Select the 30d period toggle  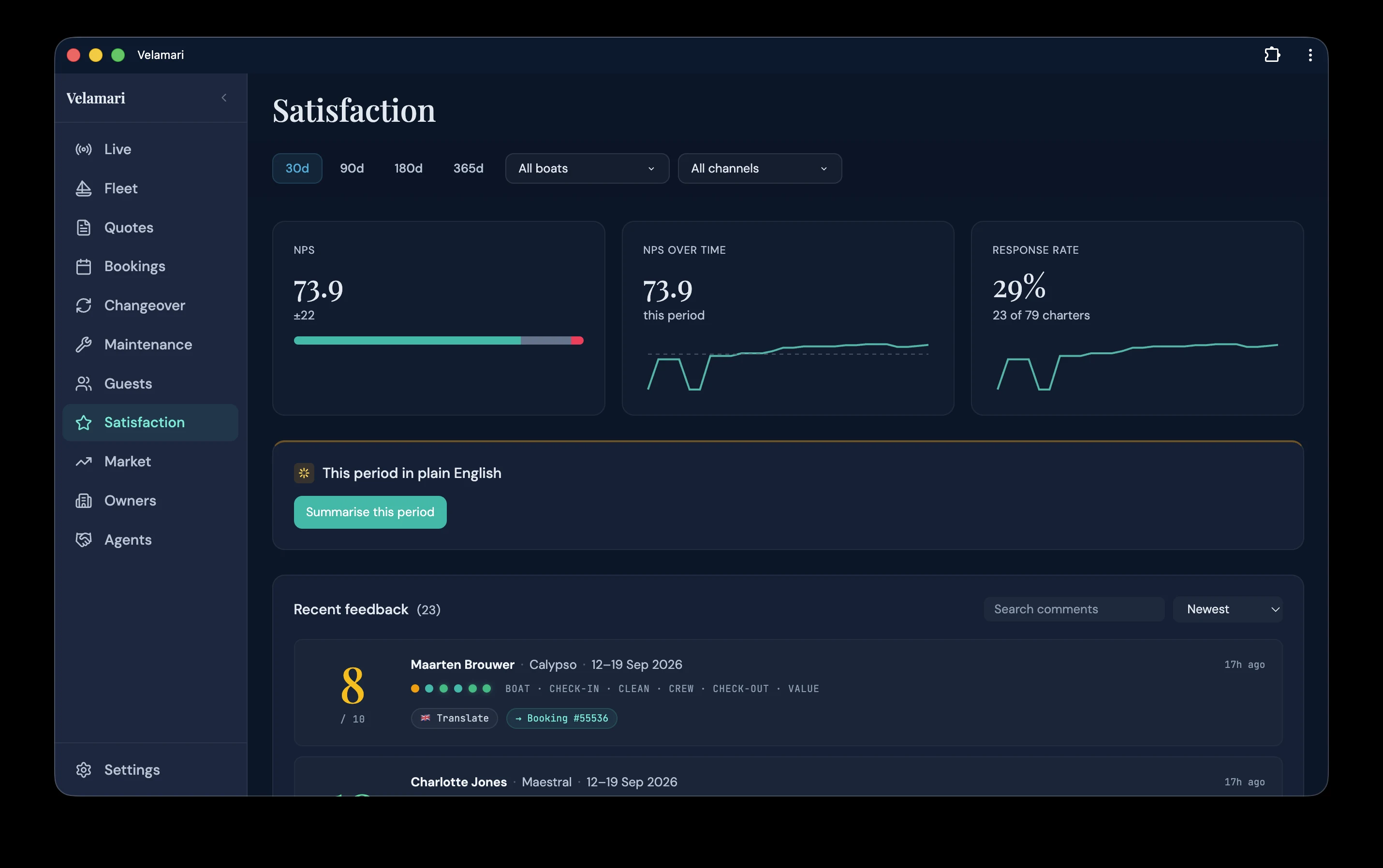tap(297, 168)
